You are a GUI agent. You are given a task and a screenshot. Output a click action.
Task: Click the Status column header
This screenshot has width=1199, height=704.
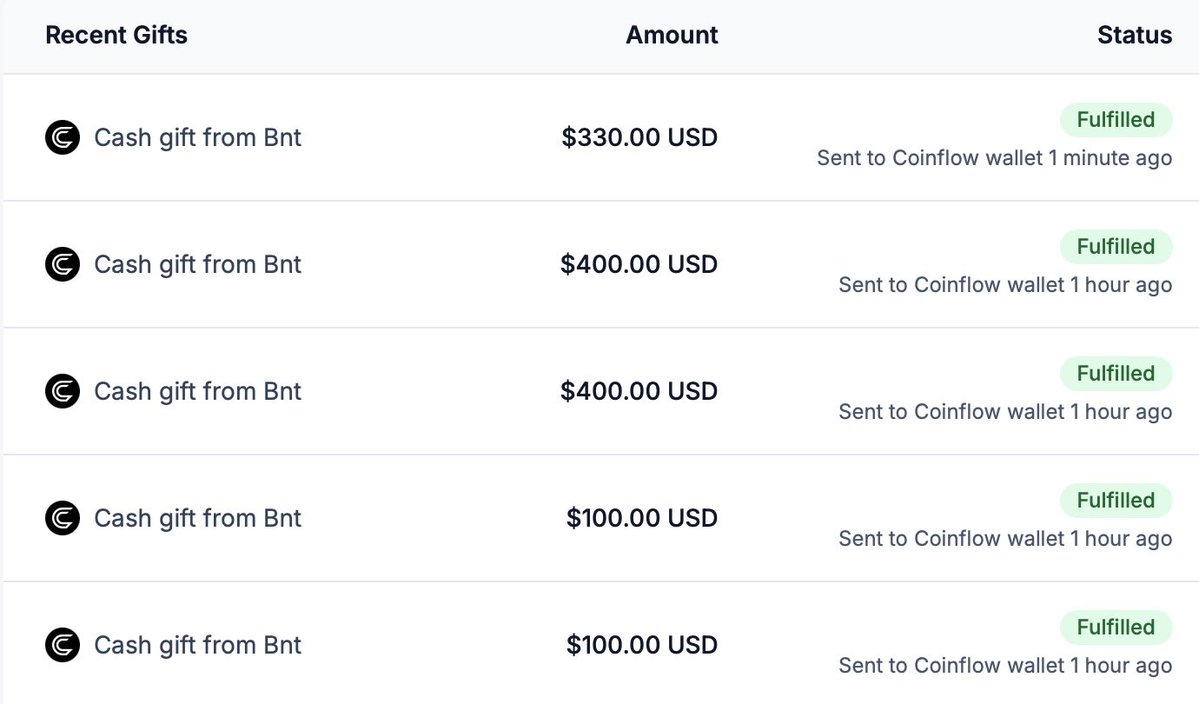pos(1134,35)
